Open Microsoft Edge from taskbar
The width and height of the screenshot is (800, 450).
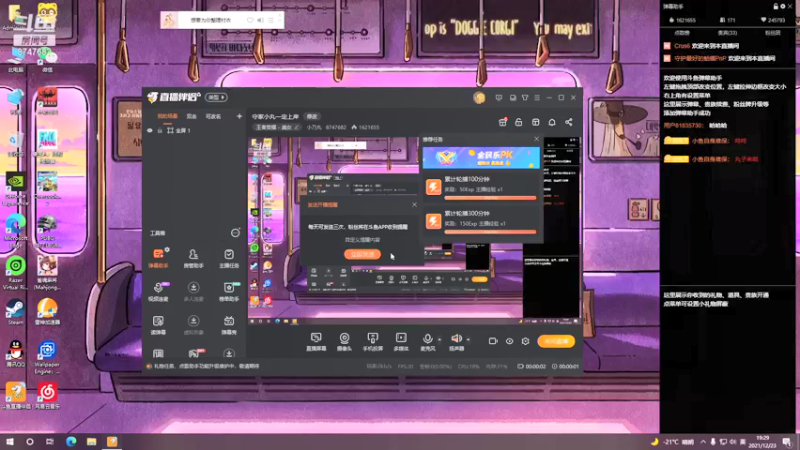[x=71, y=441]
